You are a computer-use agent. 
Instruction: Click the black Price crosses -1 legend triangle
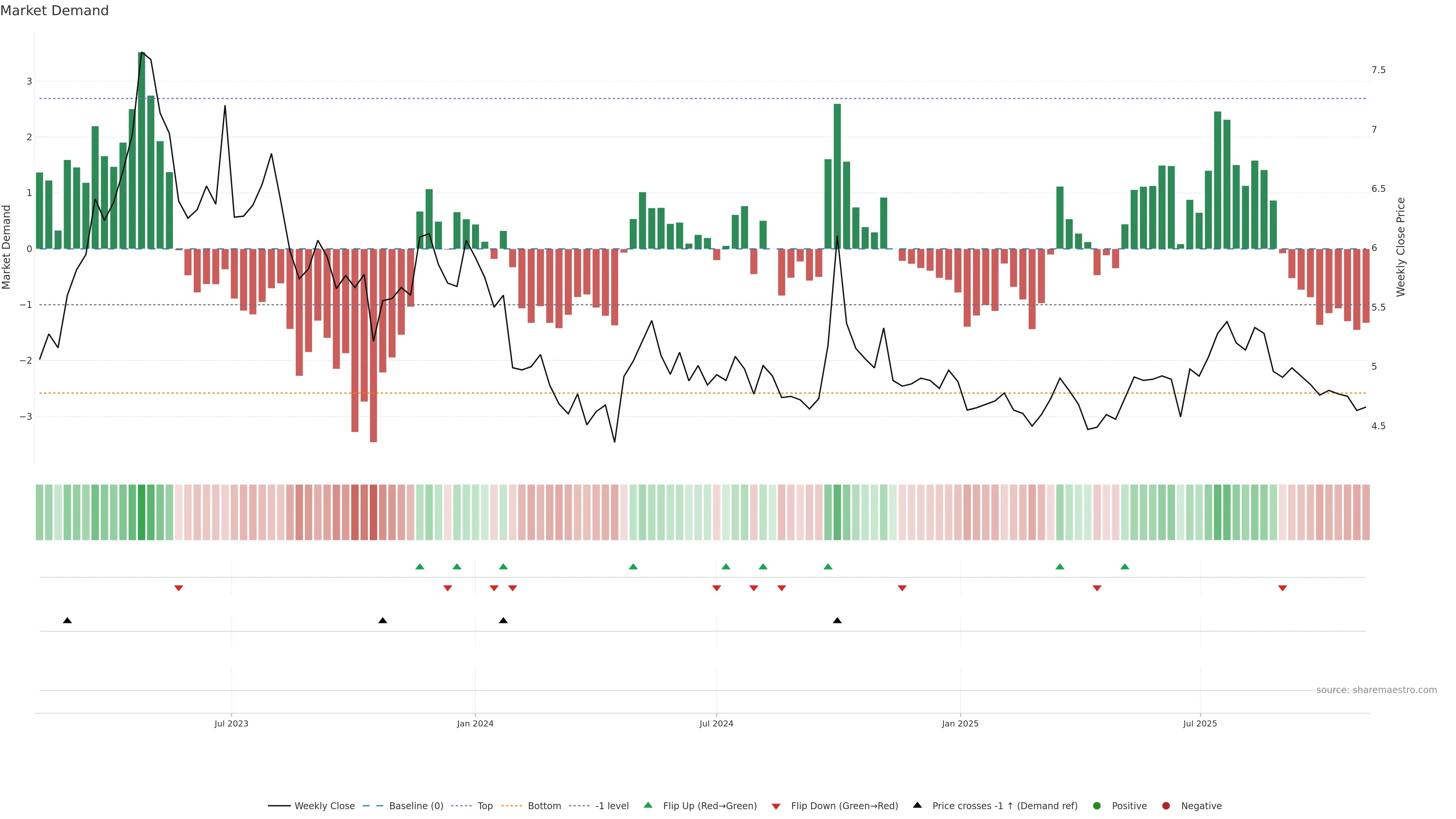click(917, 805)
